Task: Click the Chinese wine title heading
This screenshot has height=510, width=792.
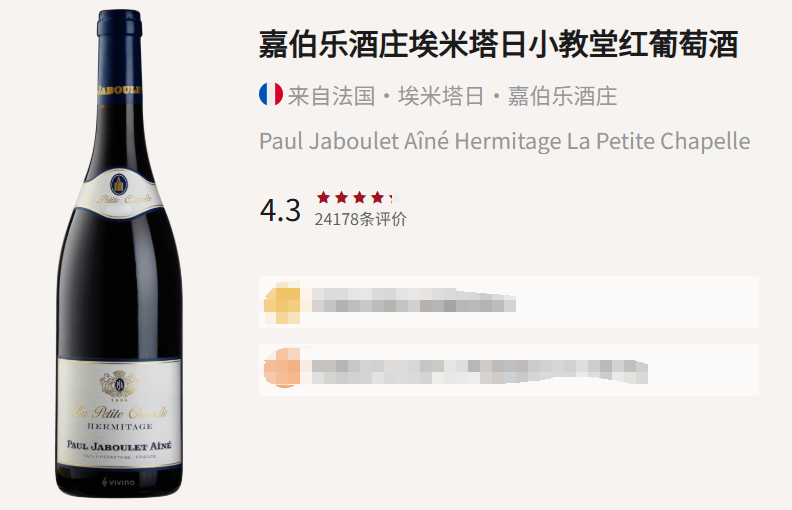Action: pos(499,44)
